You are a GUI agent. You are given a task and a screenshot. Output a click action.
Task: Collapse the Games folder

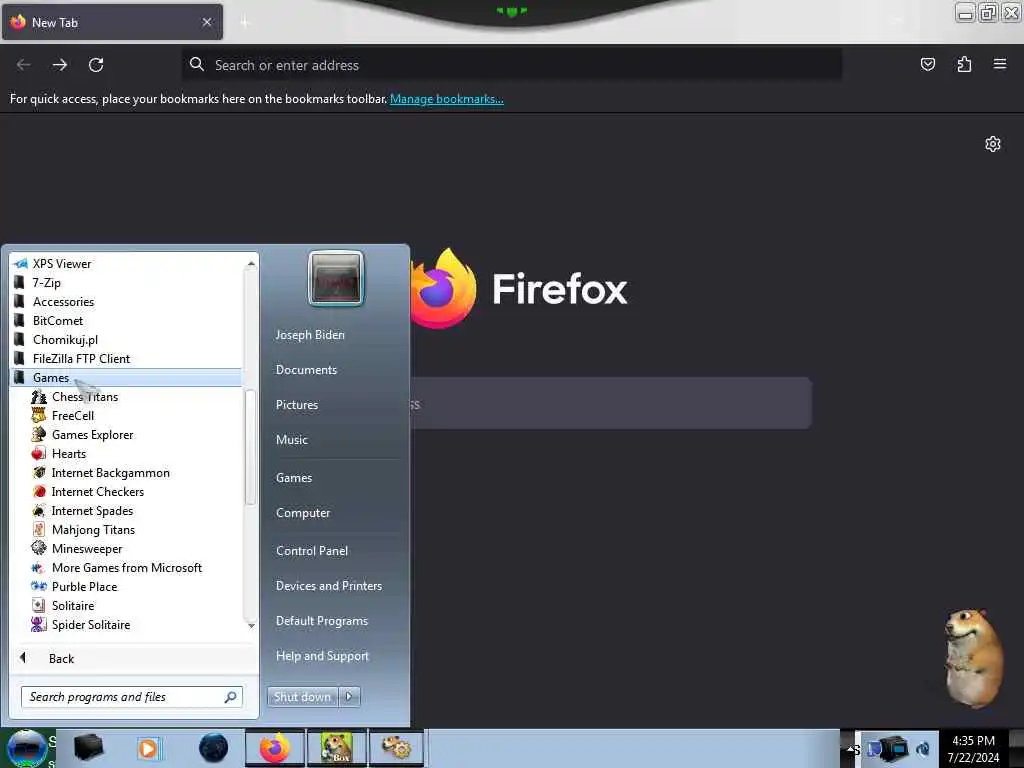click(x=126, y=377)
